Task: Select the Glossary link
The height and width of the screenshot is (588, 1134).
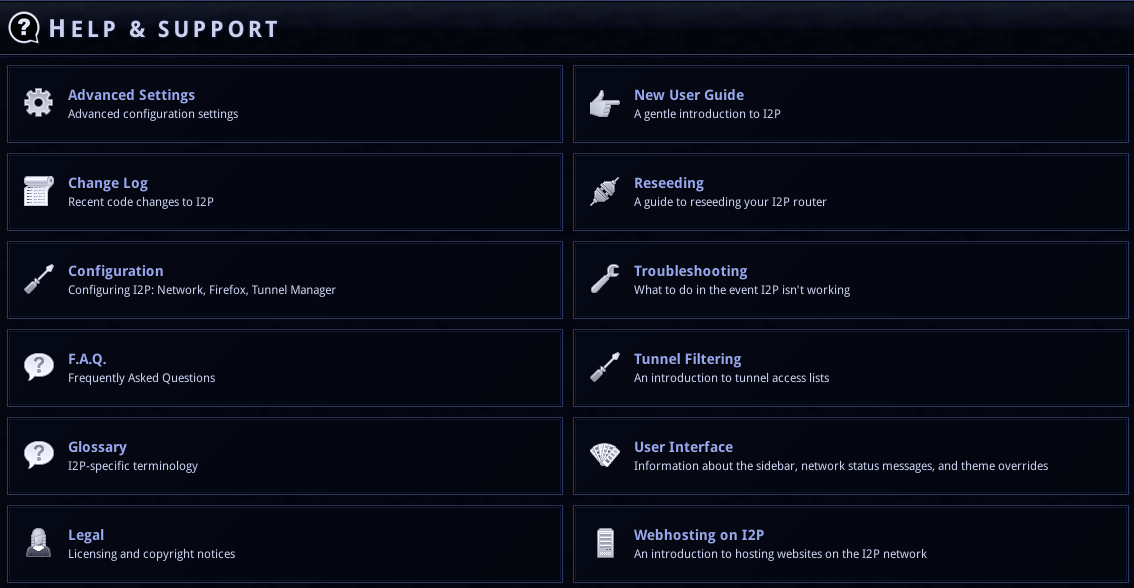Action: (97, 447)
